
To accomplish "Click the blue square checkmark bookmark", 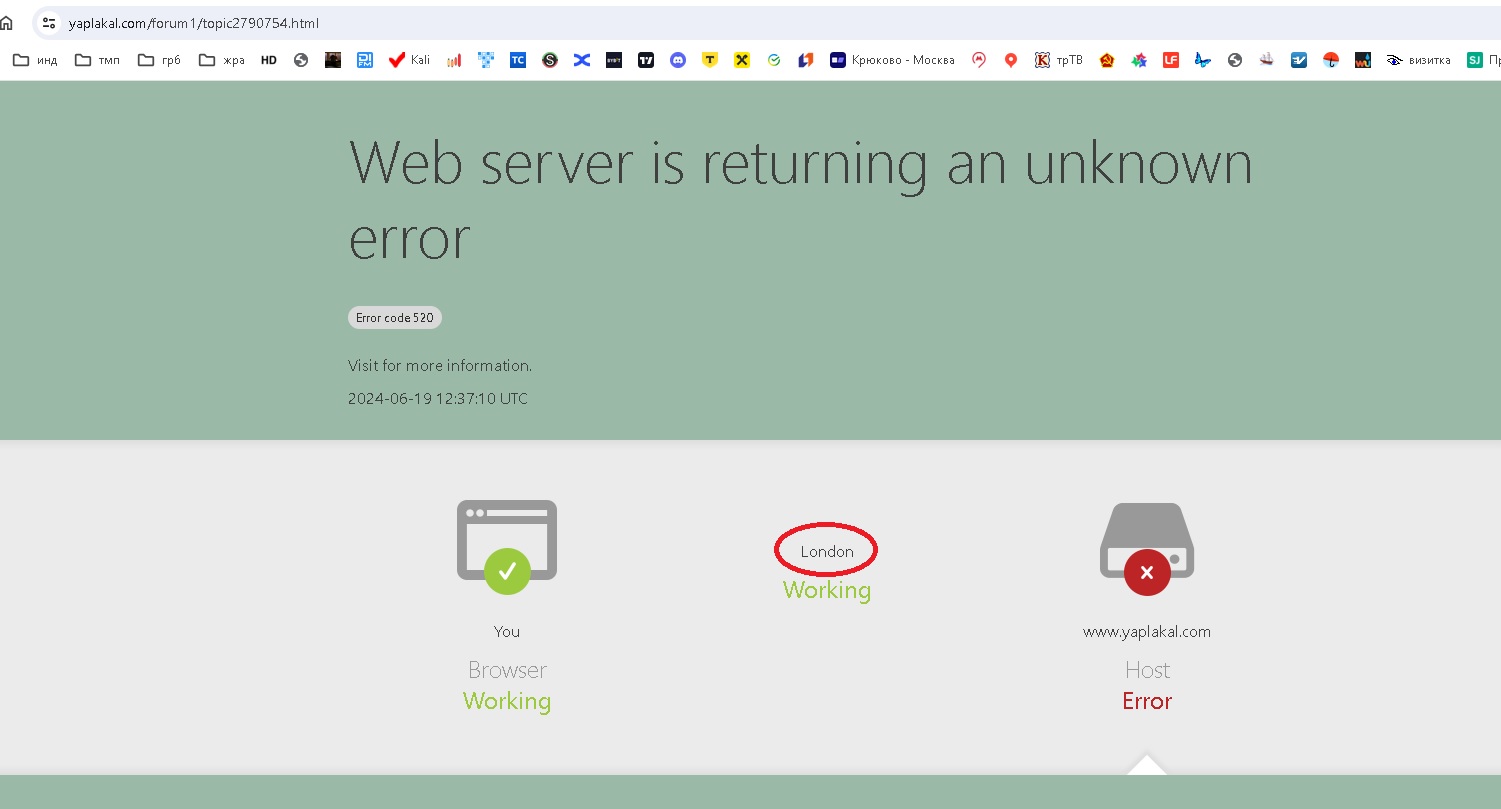I will point(1299,60).
